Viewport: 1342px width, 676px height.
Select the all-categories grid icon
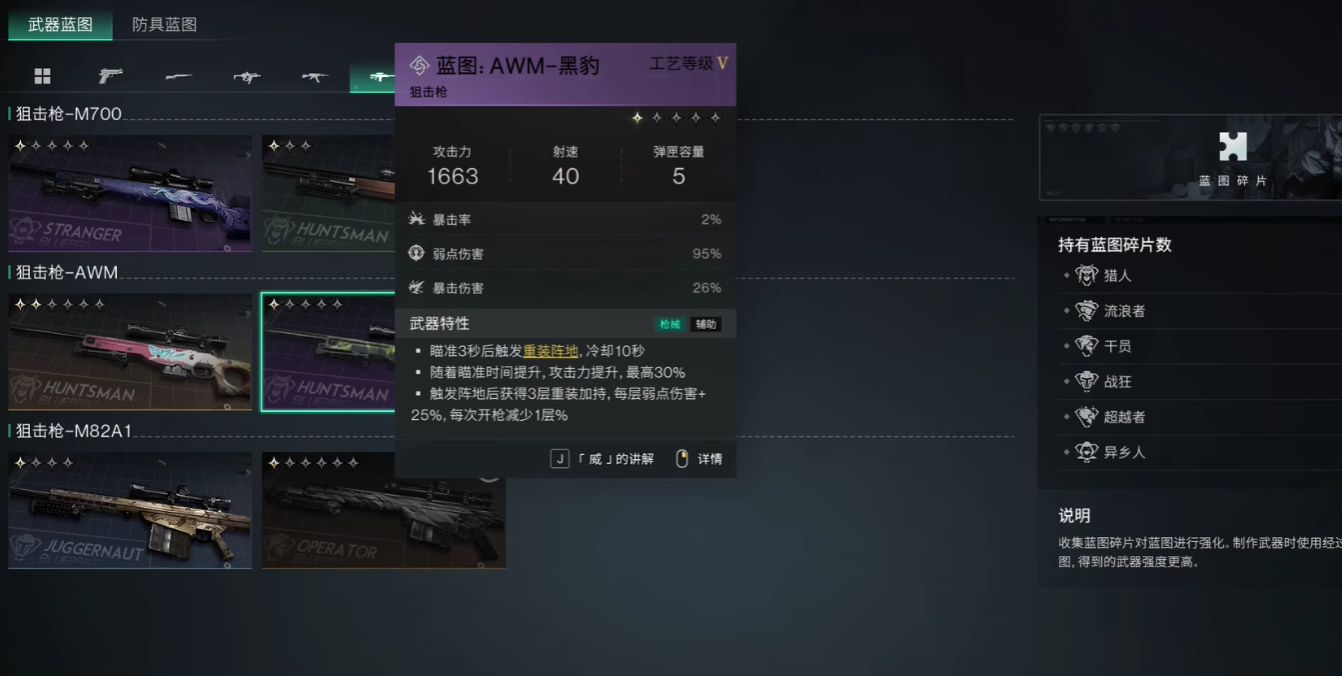tap(42, 76)
